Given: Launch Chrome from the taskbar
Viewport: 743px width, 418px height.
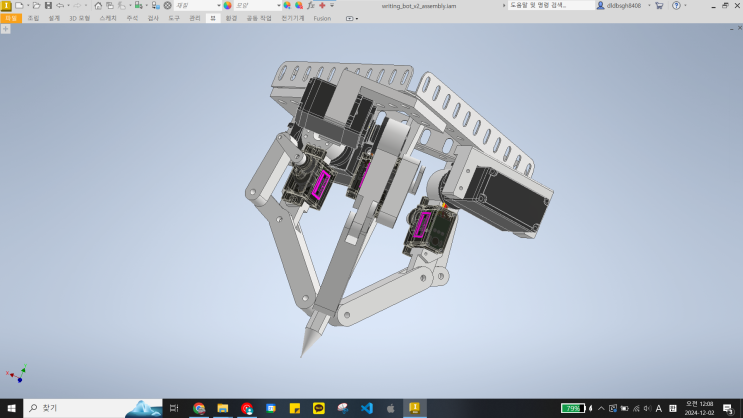Looking at the screenshot, I should (199, 408).
